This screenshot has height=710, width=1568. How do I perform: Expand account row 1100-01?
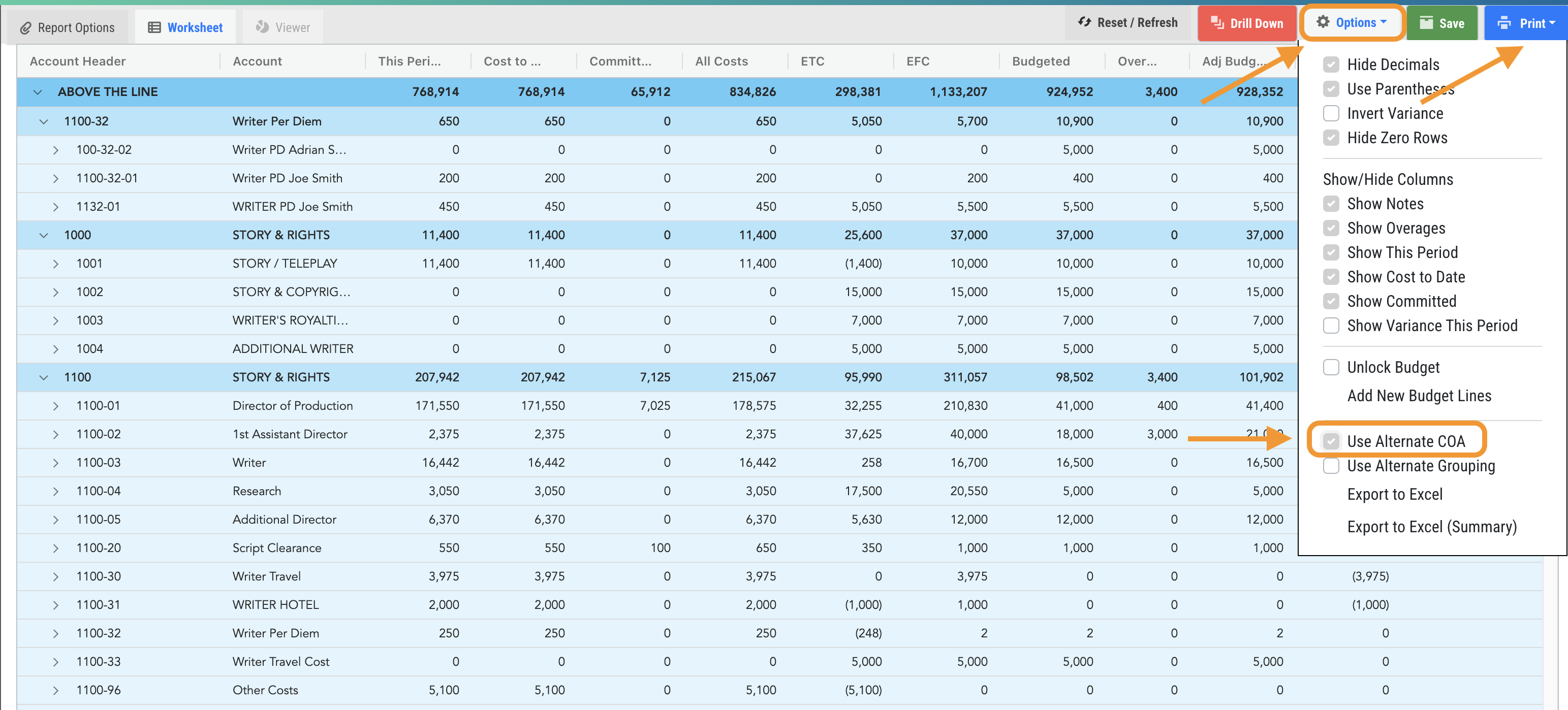(x=55, y=406)
